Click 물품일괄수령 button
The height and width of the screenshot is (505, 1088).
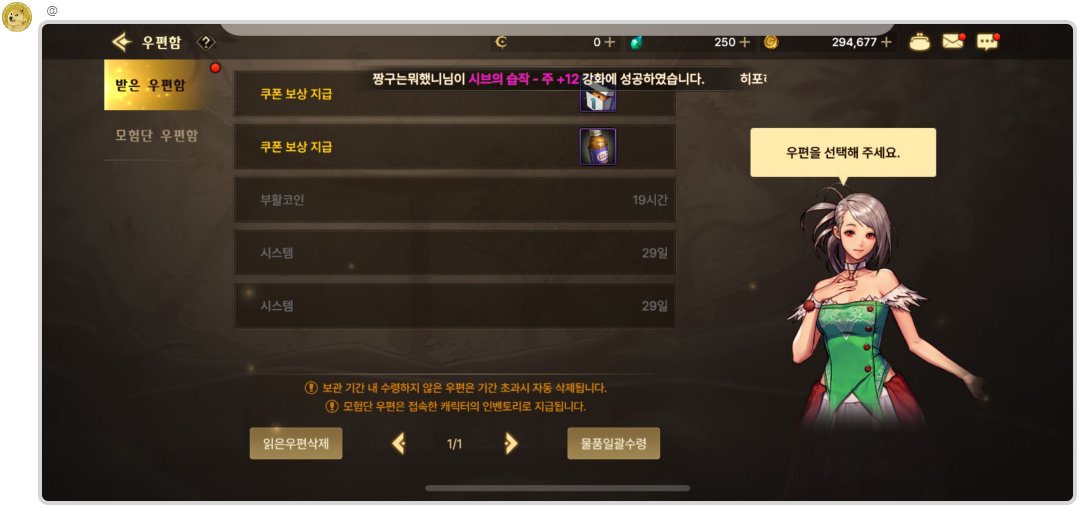pos(613,443)
